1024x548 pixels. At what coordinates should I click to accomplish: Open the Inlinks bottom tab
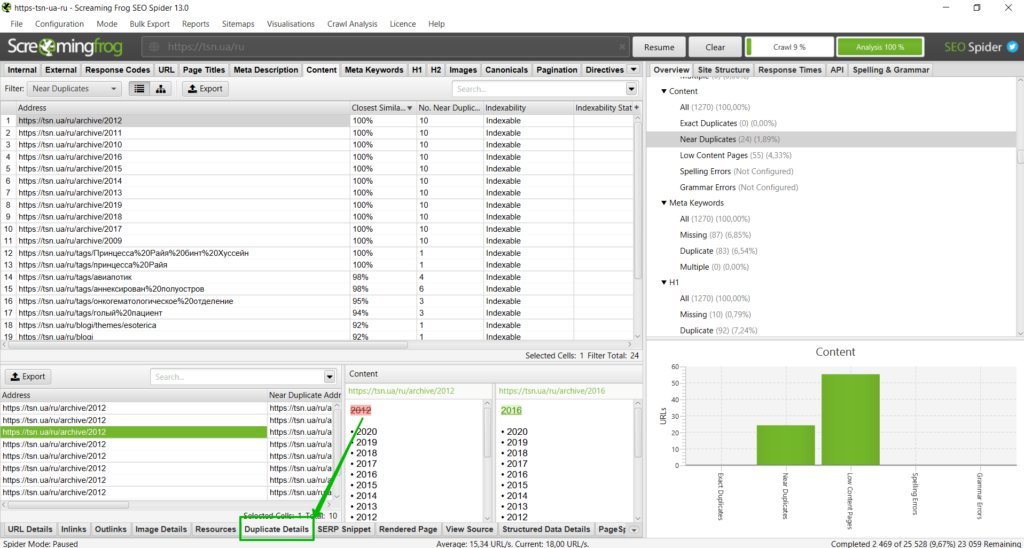[x=74, y=529]
